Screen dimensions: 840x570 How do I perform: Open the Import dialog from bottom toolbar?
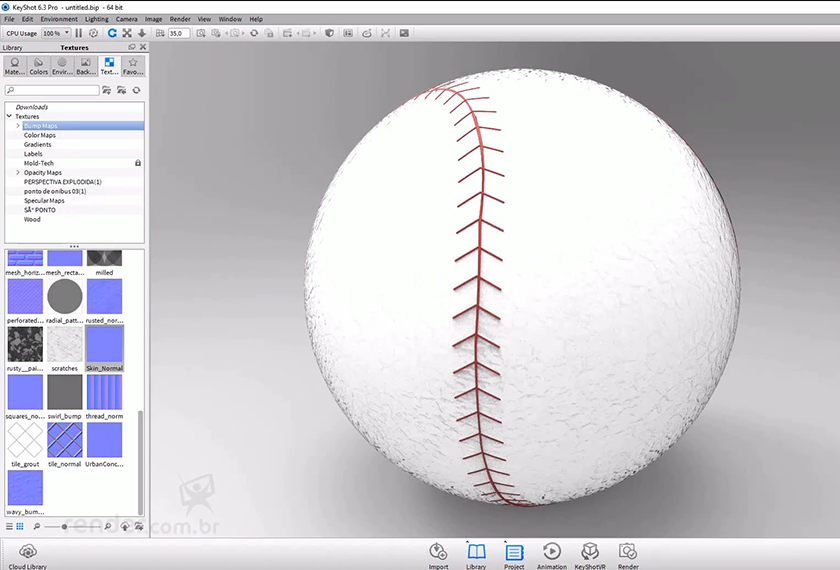[438, 552]
